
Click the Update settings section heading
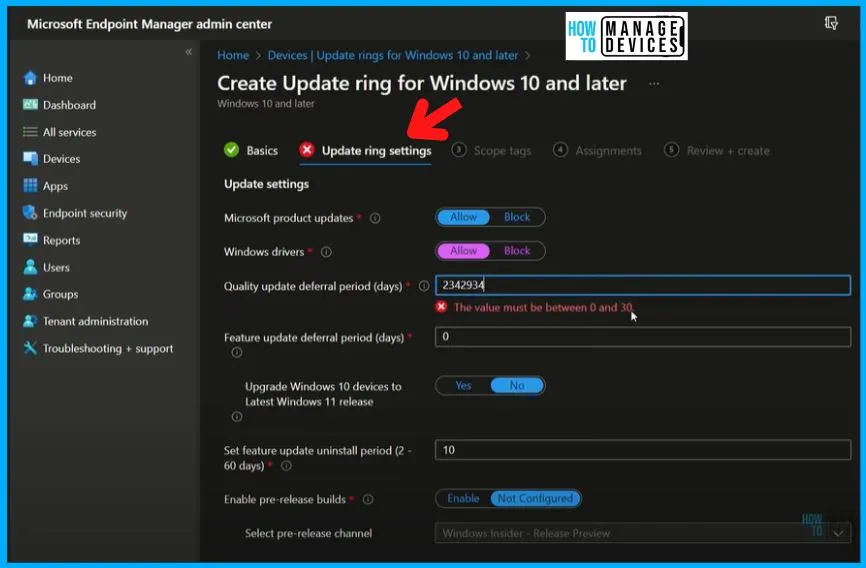pyautogui.click(x=266, y=184)
